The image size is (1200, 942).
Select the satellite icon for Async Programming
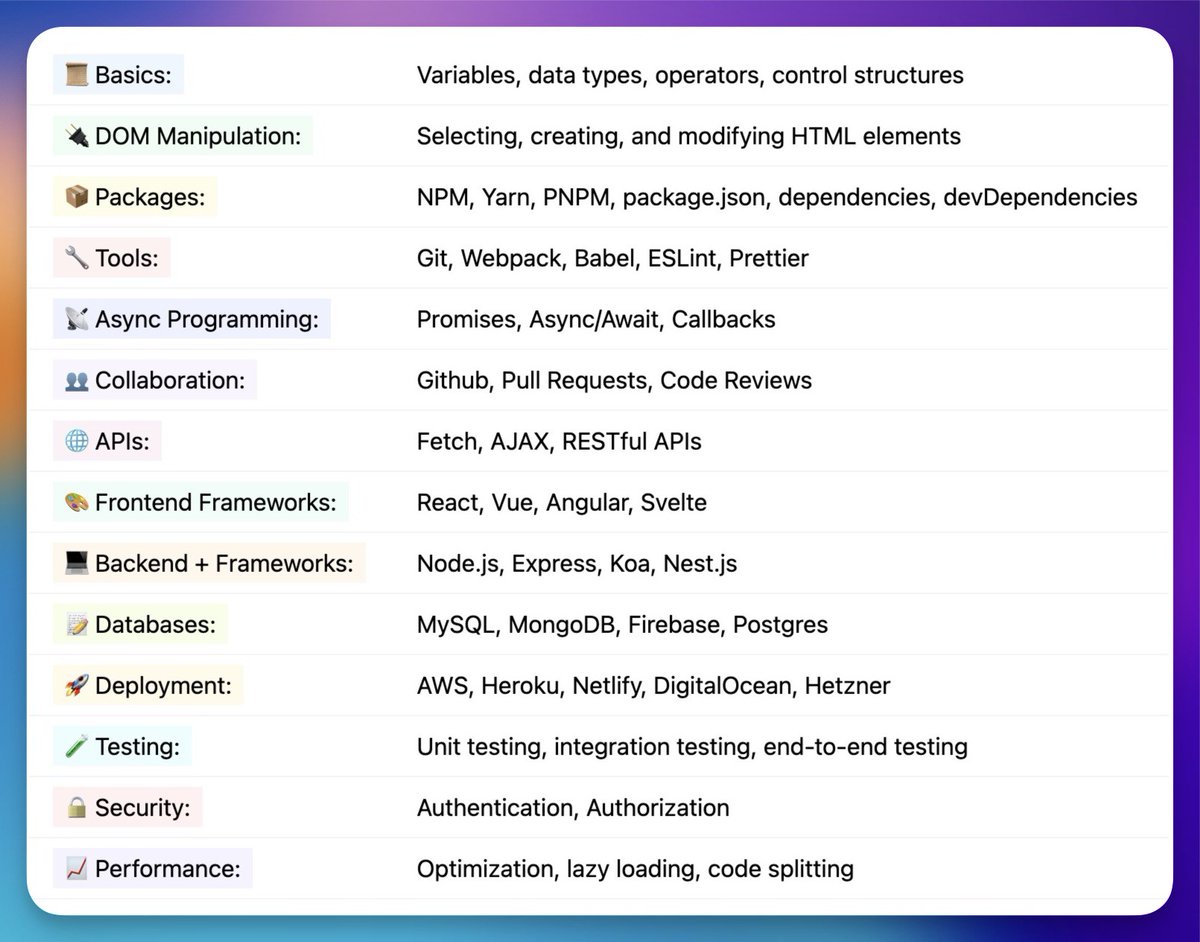coord(75,318)
